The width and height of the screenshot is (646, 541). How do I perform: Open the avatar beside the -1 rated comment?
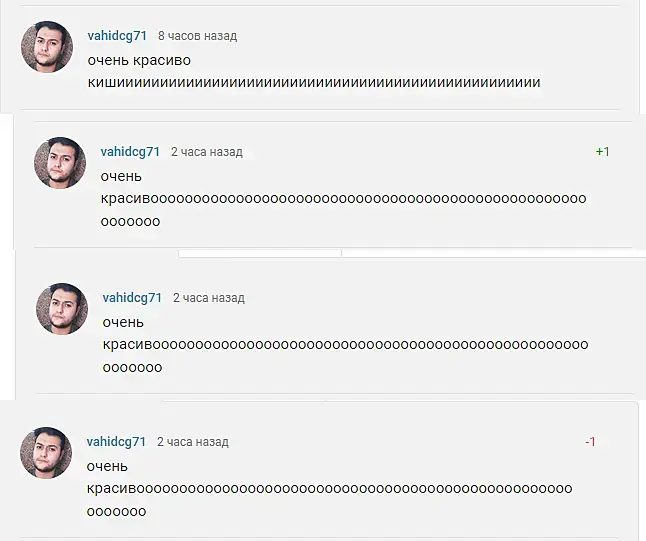tap(46, 453)
